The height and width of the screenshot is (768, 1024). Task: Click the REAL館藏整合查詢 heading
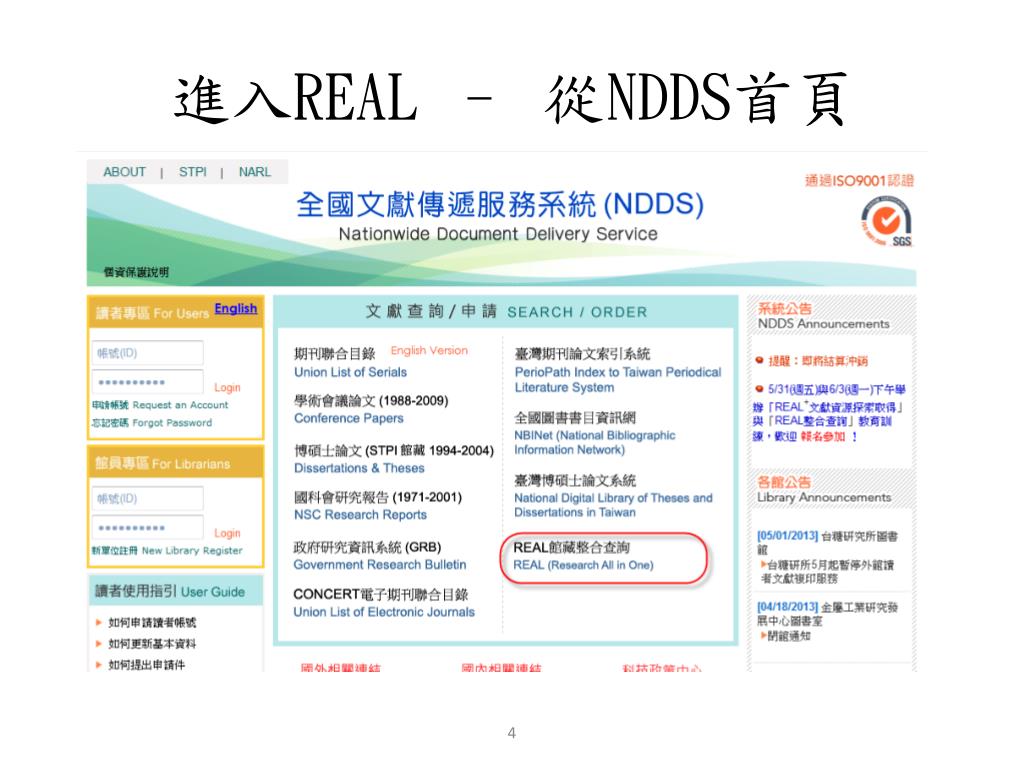tap(571, 547)
